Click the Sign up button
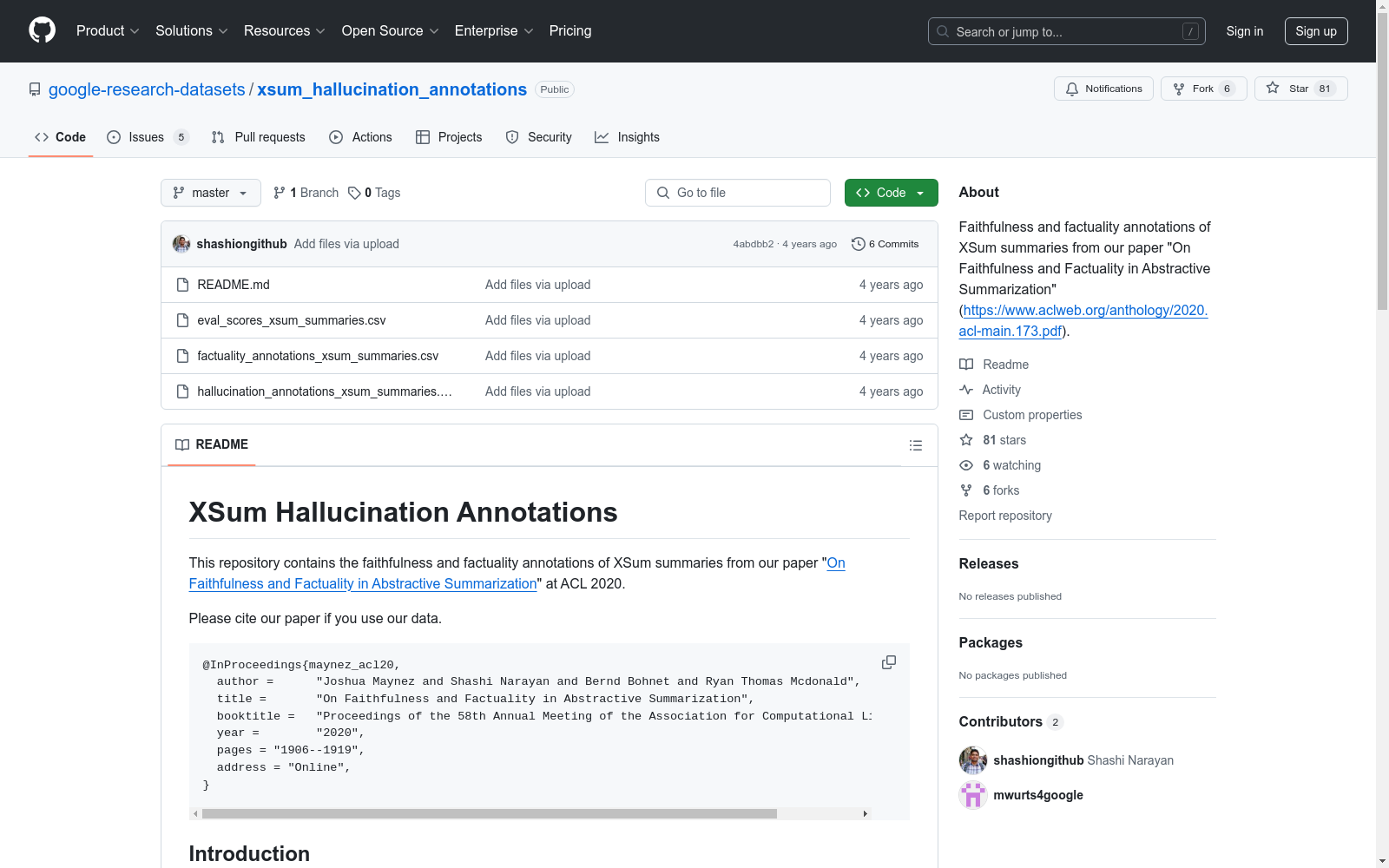 click(x=1316, y=31)
